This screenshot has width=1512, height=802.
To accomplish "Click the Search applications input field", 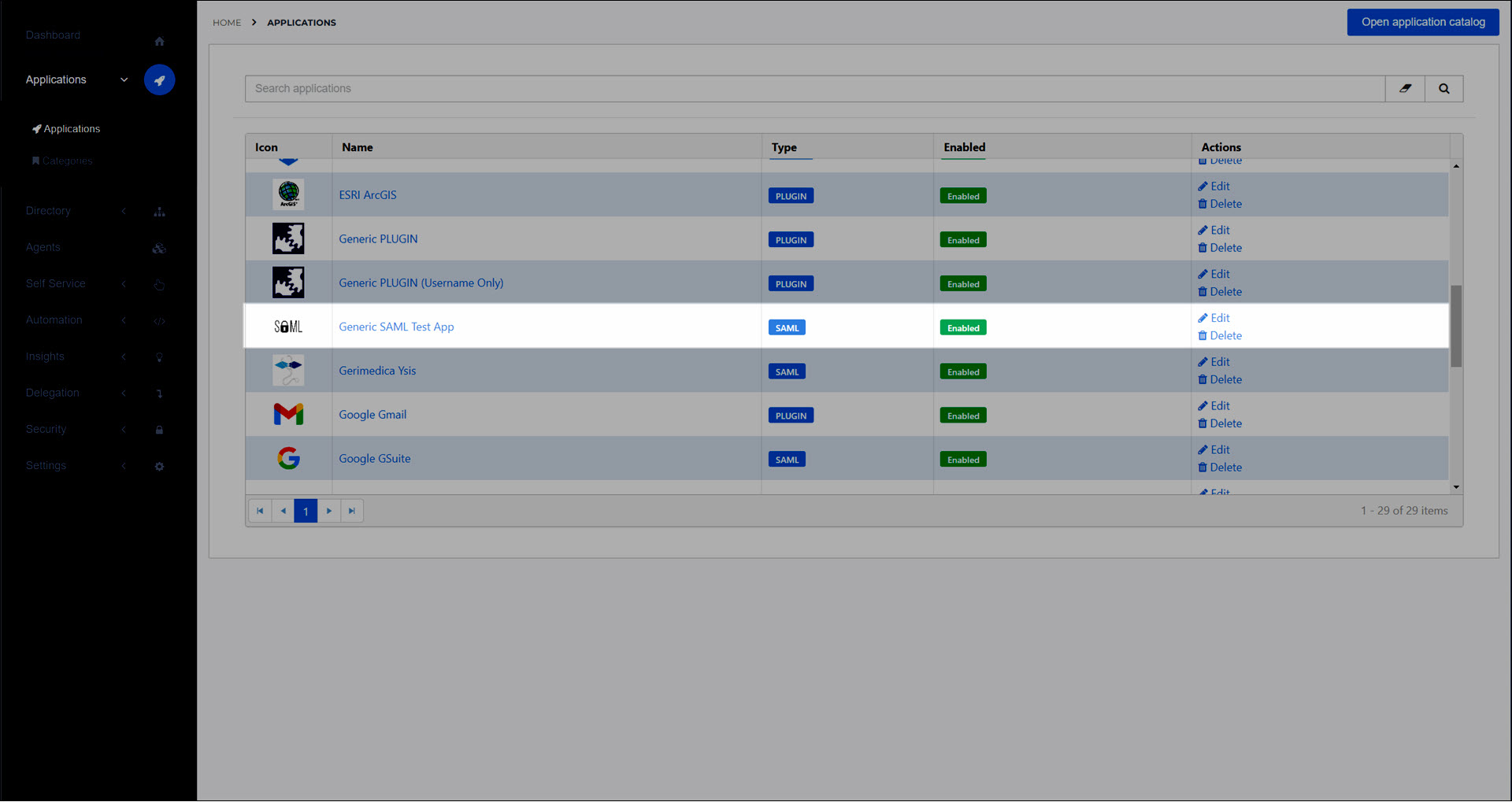I will pyautogui.click(x=815, y=88).
